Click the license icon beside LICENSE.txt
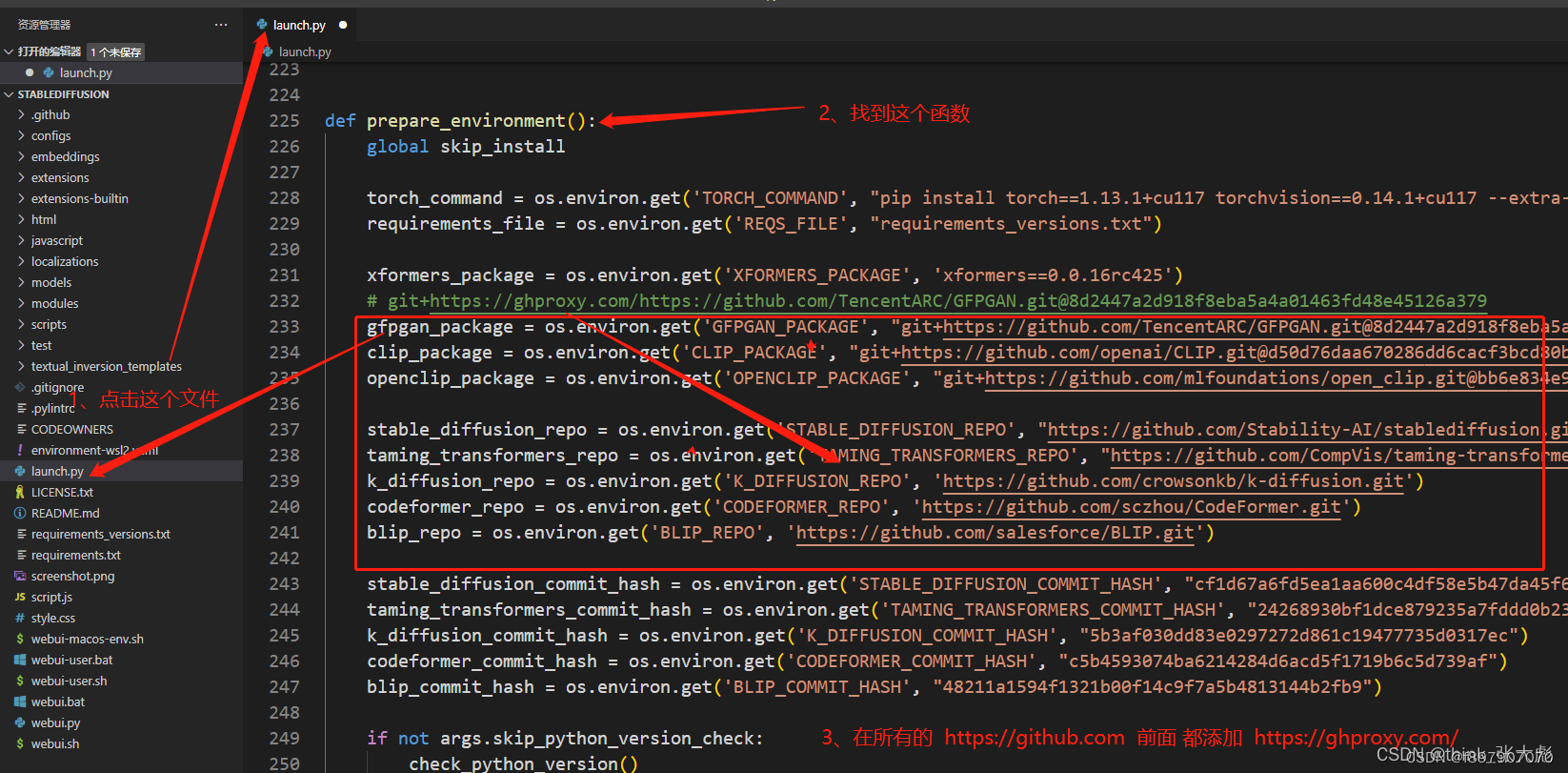 click(20, 492)
